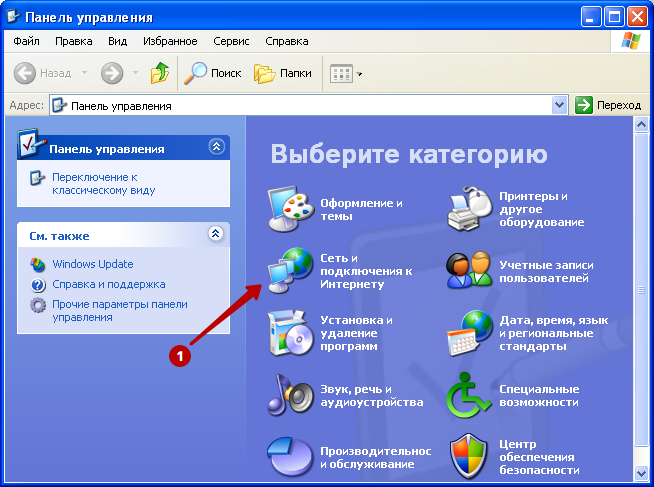Open the Сервис menu
The image size is (654, 487).
[x=231, y=41]
